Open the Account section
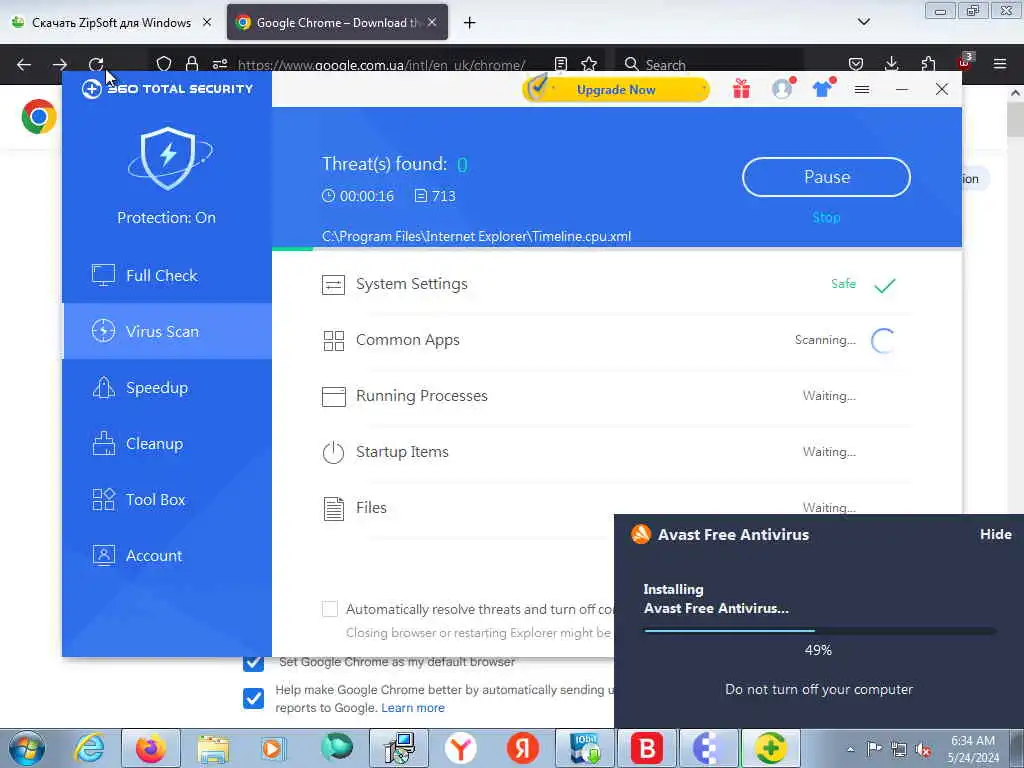The width and height of the screenshot is (1024, 768). [167, 555]
